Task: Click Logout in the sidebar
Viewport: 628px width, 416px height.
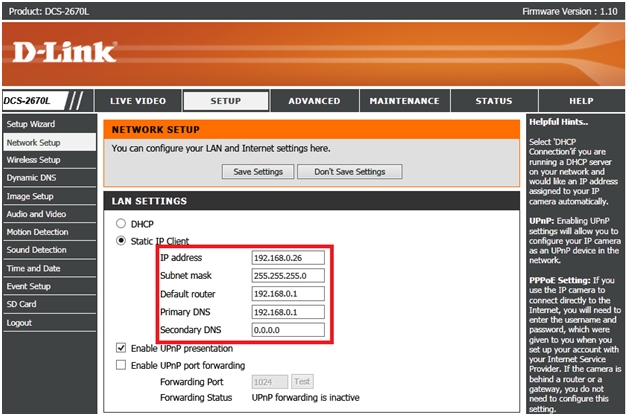Action: point(19,323)
